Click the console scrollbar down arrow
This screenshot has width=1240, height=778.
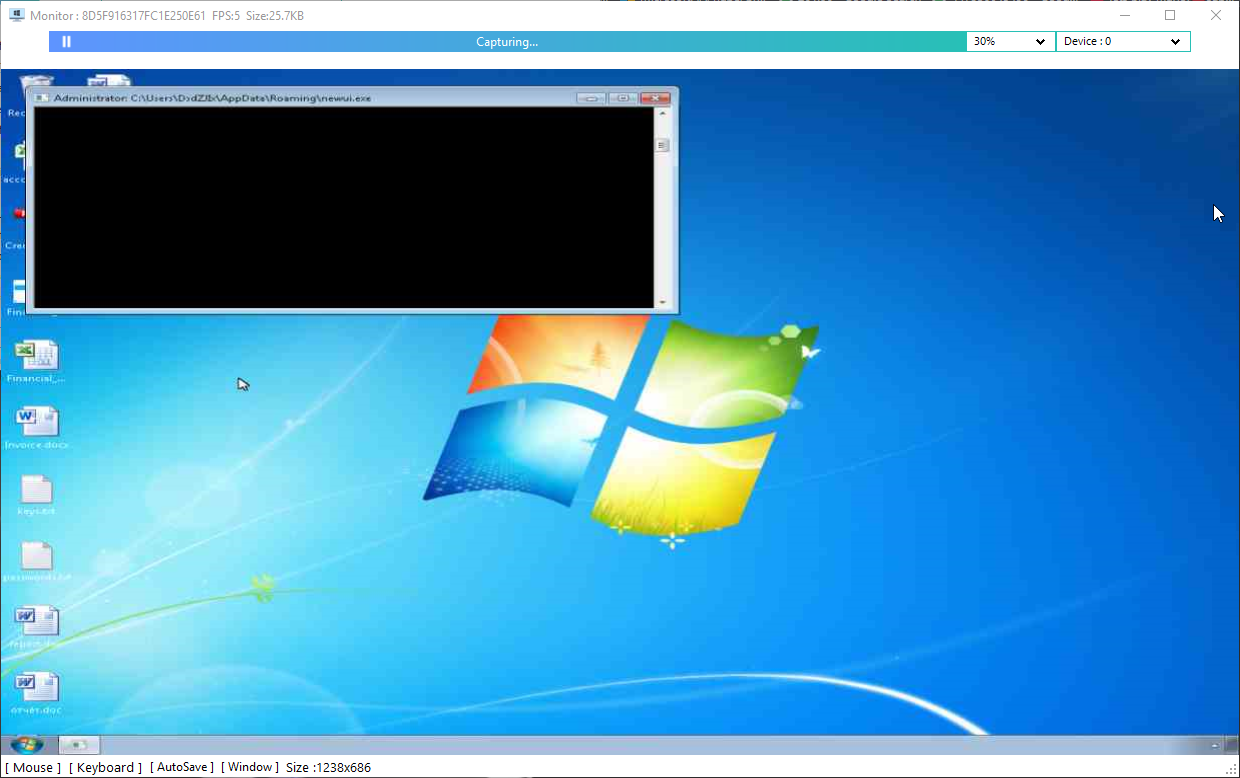[662, 301]
